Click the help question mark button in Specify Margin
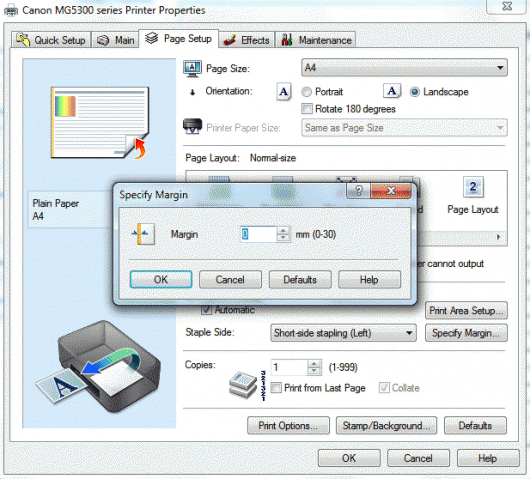This screenshot has height=479, width=530. pos(359,191)
